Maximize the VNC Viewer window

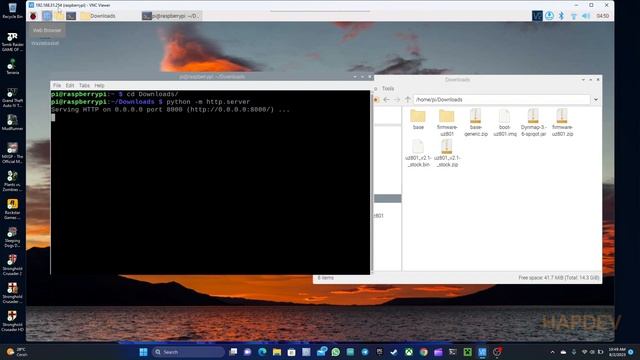[x=591, y=5]
